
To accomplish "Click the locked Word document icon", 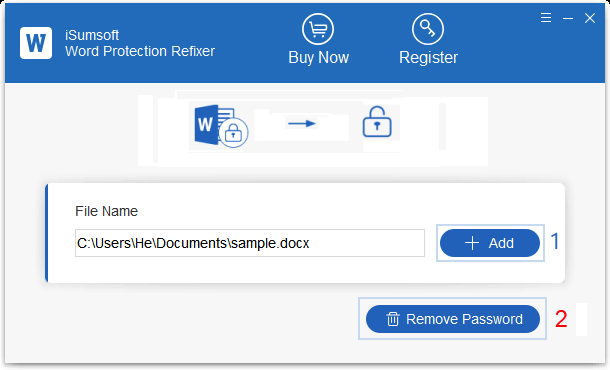I will tap(221, 126).
